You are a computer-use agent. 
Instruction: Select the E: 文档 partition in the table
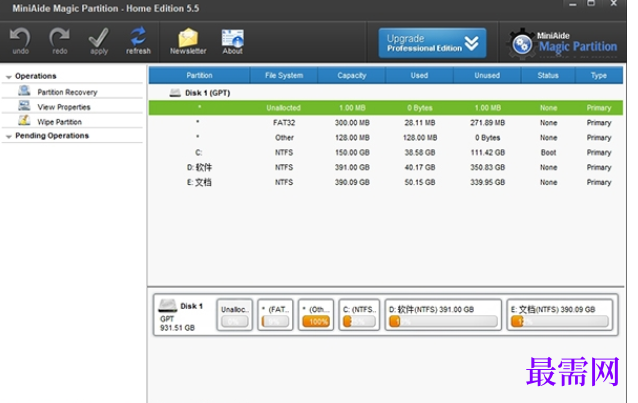386,182
